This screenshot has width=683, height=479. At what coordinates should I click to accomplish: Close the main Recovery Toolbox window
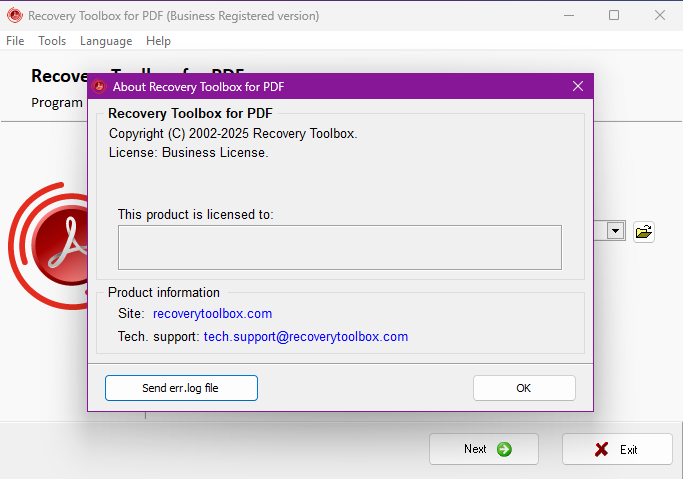point(659,15)
